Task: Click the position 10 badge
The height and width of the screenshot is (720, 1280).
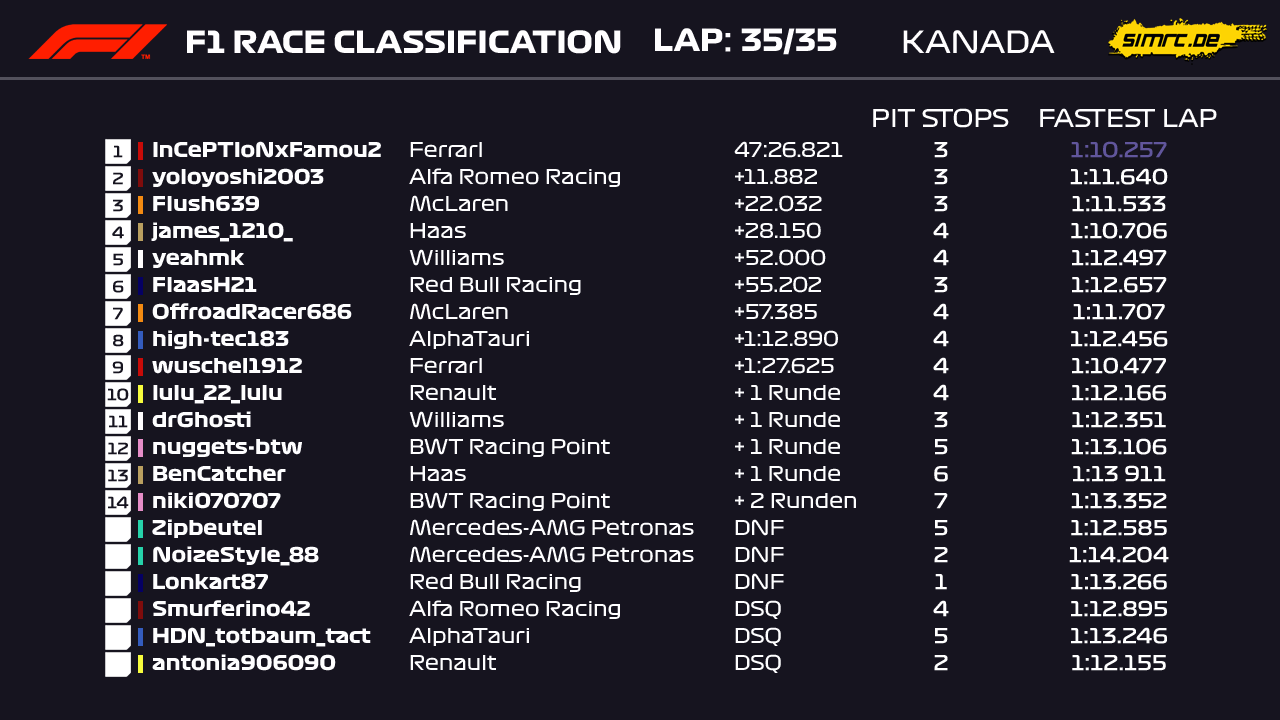Action: [x=118, y=394]
